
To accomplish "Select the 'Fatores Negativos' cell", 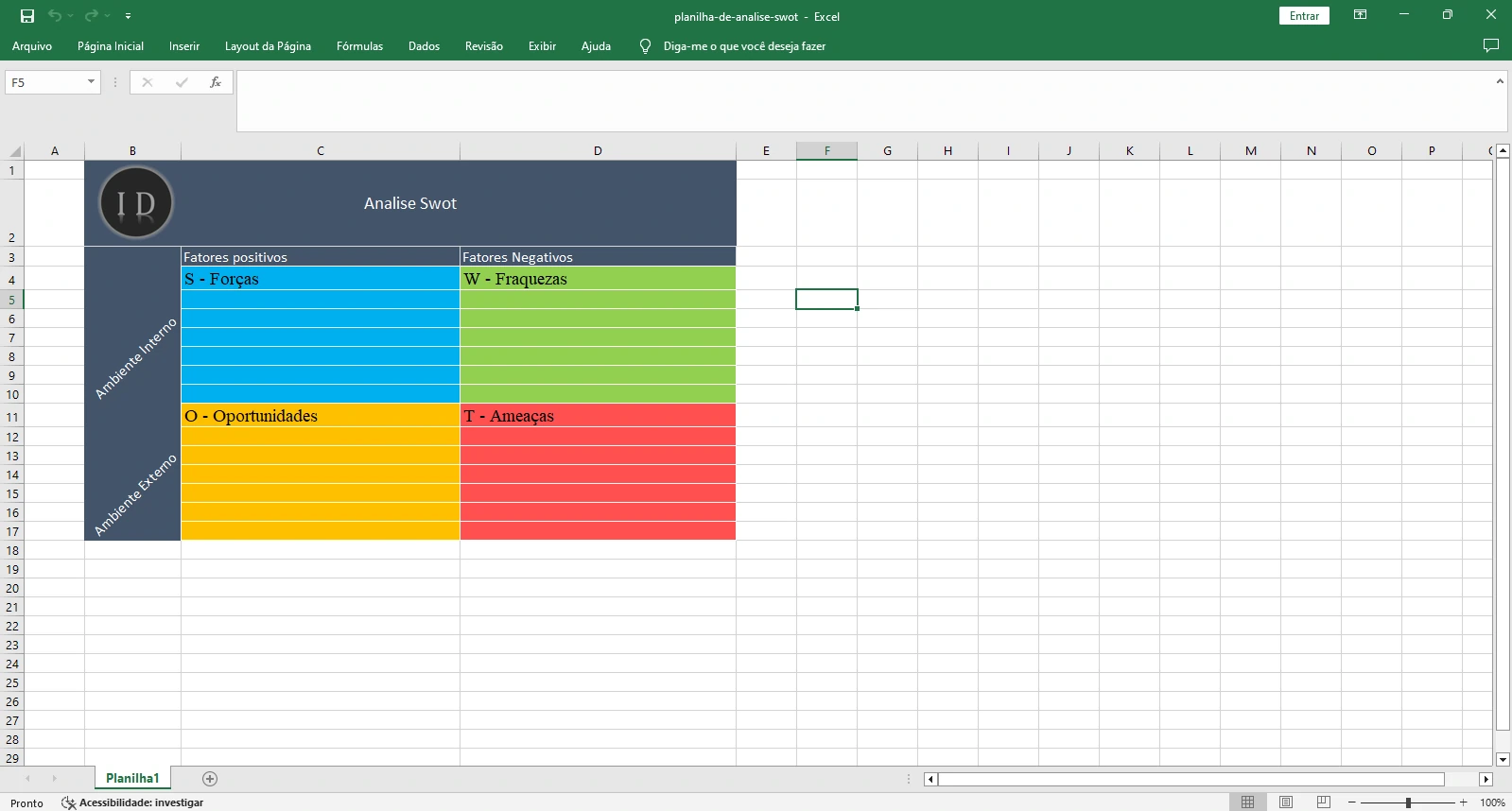I will (x=598, y=256).
